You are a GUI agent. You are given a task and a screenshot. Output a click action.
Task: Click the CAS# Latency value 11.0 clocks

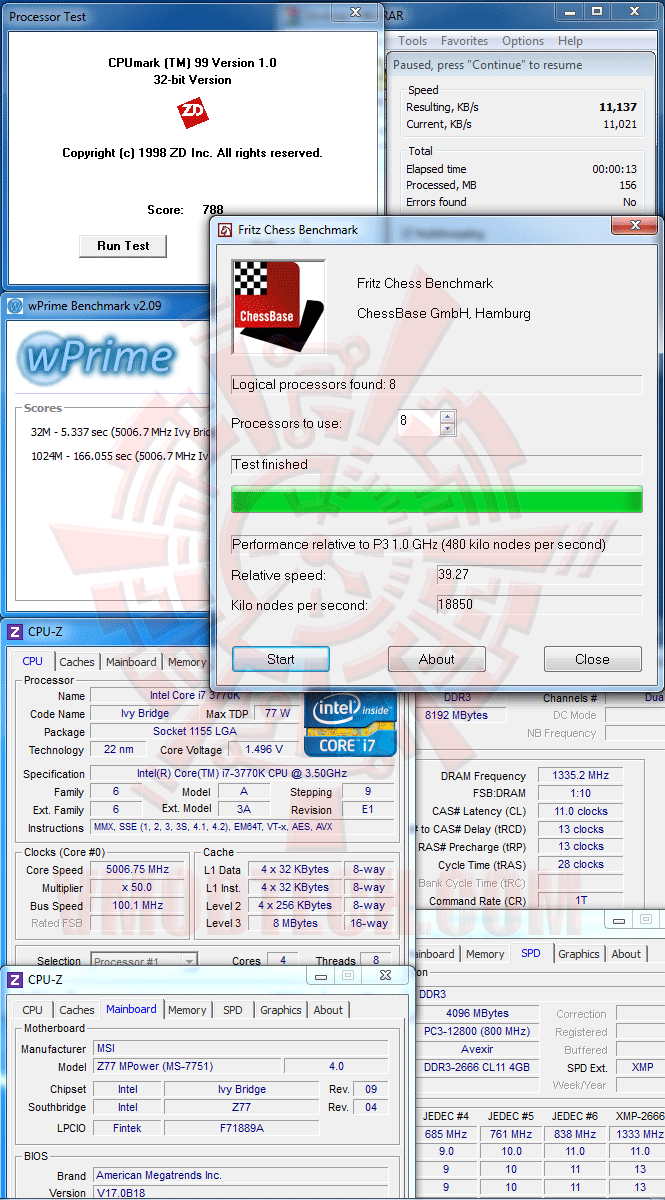point(580,812)
